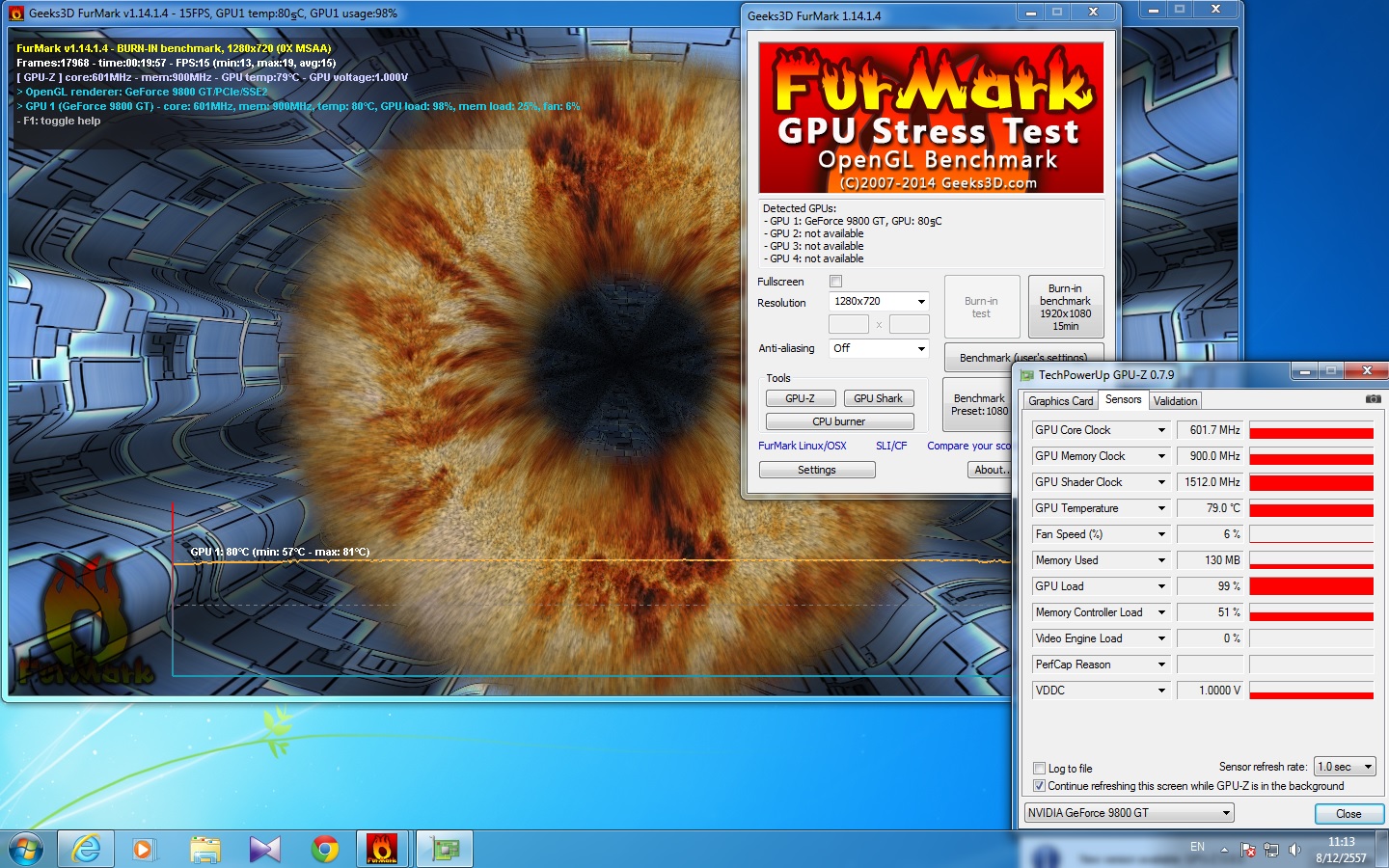This screenshot has height=868, width=1389.
Task: Expand the Video Engine Load sensor dropdown
Action: pyautogui.click(x=1161, y=638)
